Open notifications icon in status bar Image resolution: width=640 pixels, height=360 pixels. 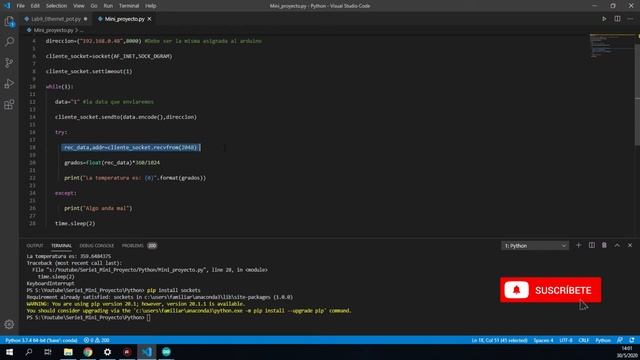click(632, 340)
